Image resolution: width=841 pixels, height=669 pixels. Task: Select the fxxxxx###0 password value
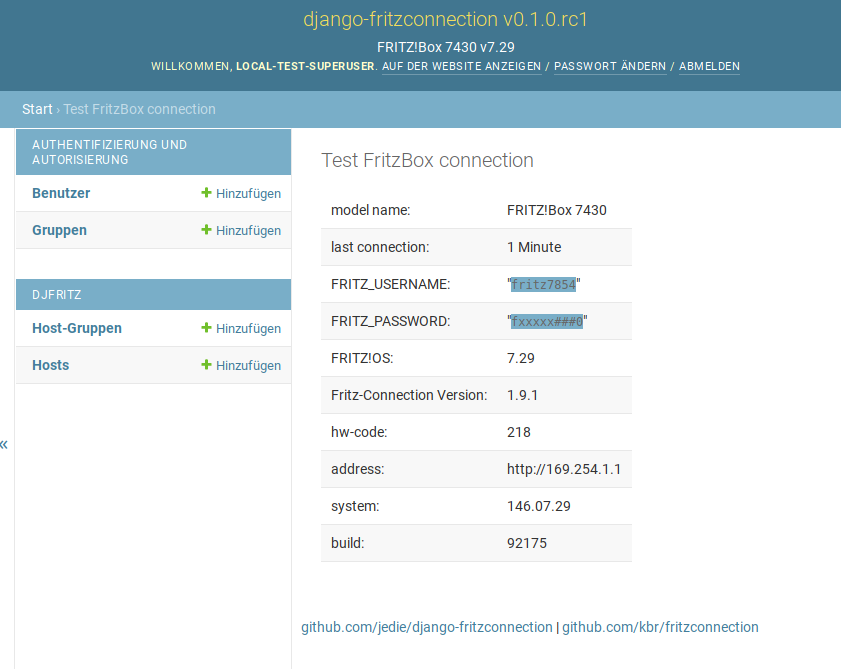(x=547, y=321)
